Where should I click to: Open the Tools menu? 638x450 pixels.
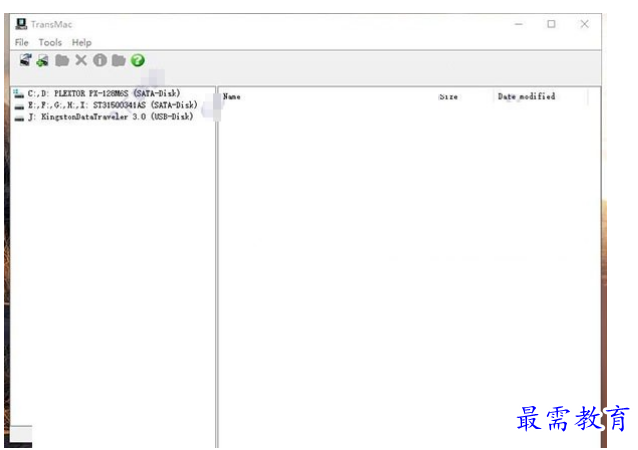[x=50, y=42]
